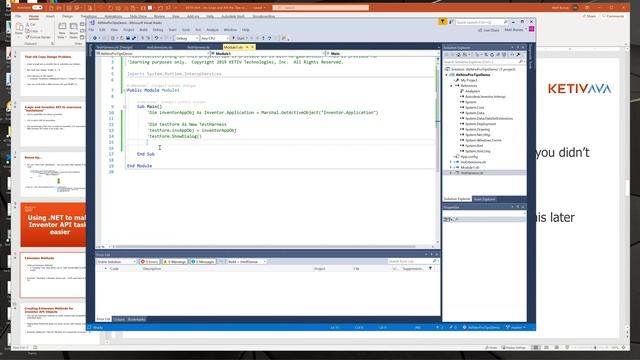This screenshot has width=640, height=360.
Task: Click PowerPoint Normal view icon in status bar
Action: click(536, 347)
